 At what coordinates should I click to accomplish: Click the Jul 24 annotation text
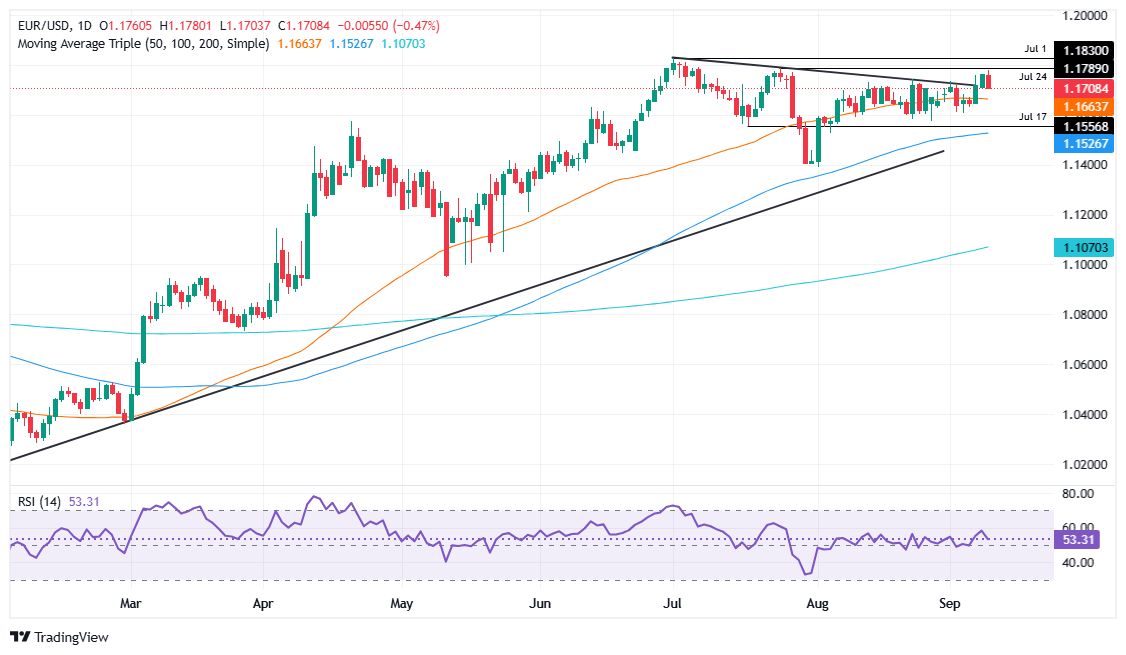click(x=1033, y=76)
